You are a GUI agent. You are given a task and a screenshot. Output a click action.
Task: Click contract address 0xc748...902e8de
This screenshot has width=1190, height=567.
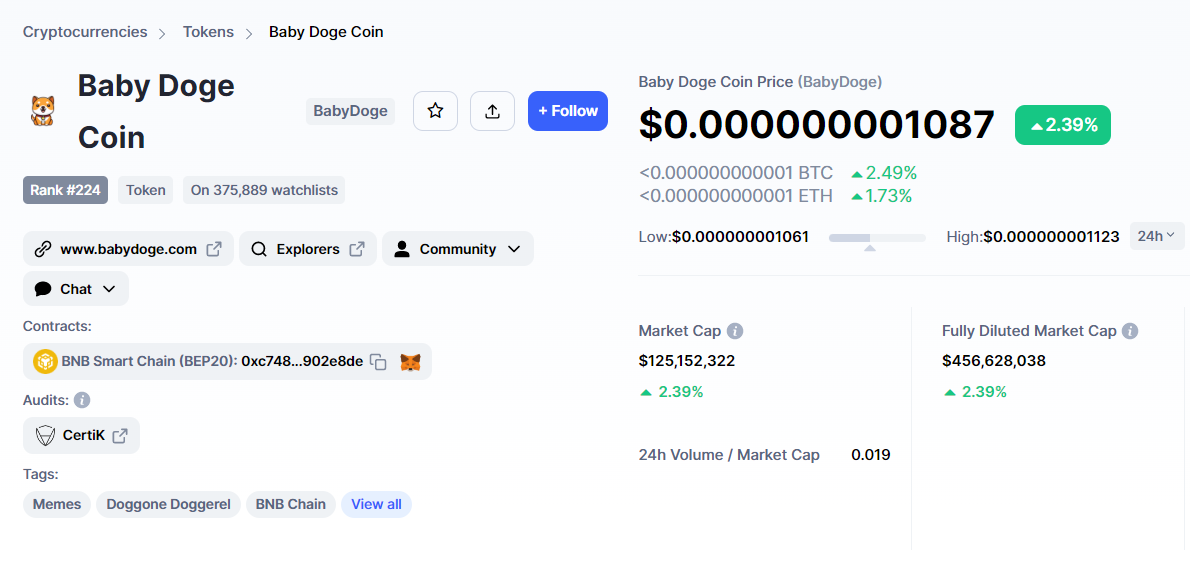coord(302,361)
